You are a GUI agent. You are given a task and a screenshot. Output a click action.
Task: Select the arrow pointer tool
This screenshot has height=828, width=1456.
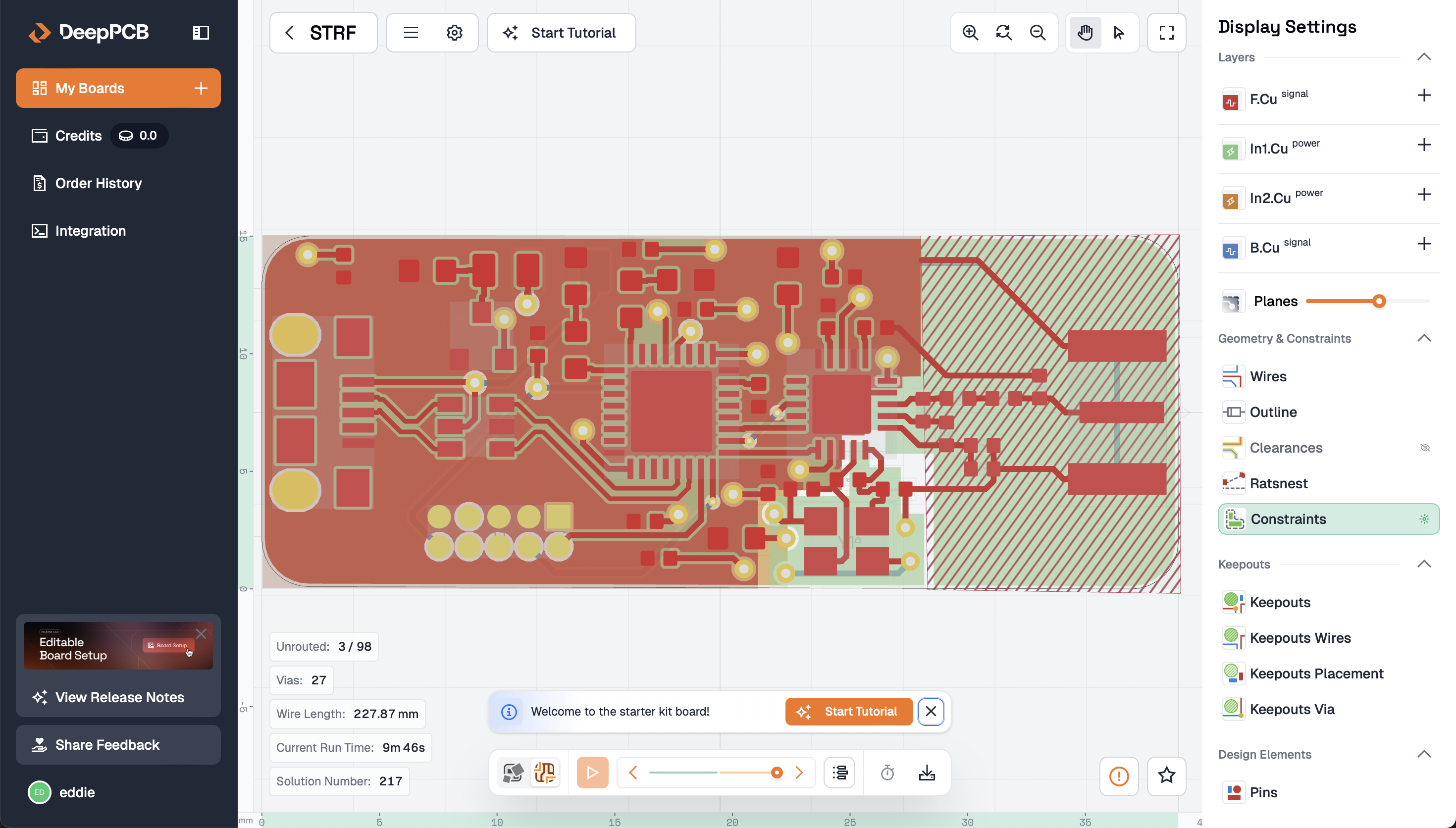click(1119, 32)
